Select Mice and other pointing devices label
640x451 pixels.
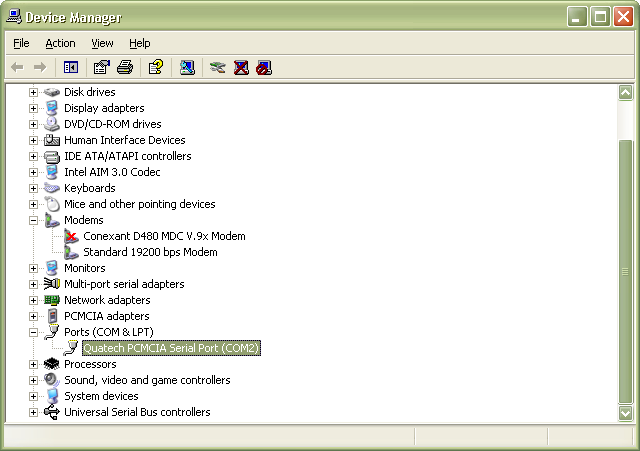[x=140, y=204]
